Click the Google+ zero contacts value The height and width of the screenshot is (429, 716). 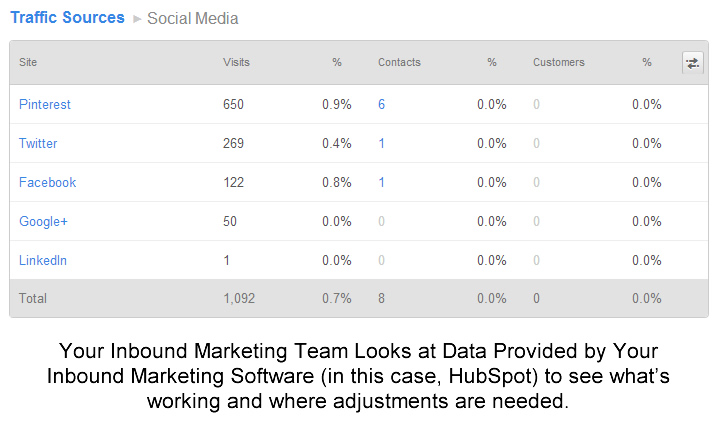pos(381,222)
